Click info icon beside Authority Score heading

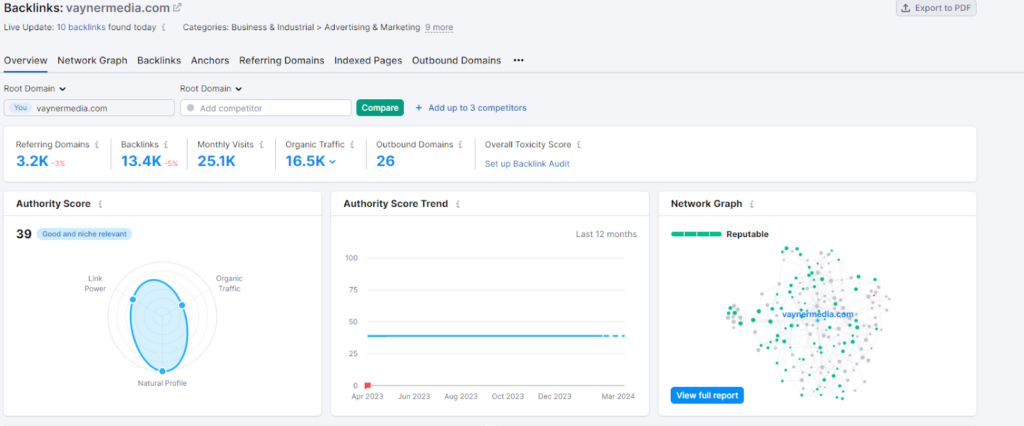point(100,204)
